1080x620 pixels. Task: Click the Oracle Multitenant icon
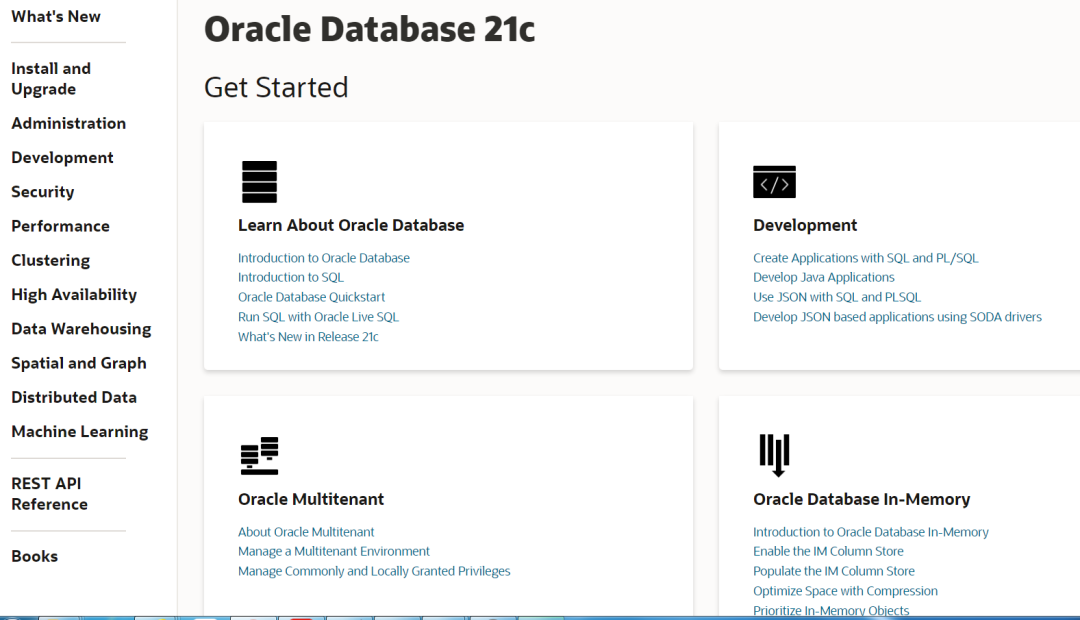(259, 456)
